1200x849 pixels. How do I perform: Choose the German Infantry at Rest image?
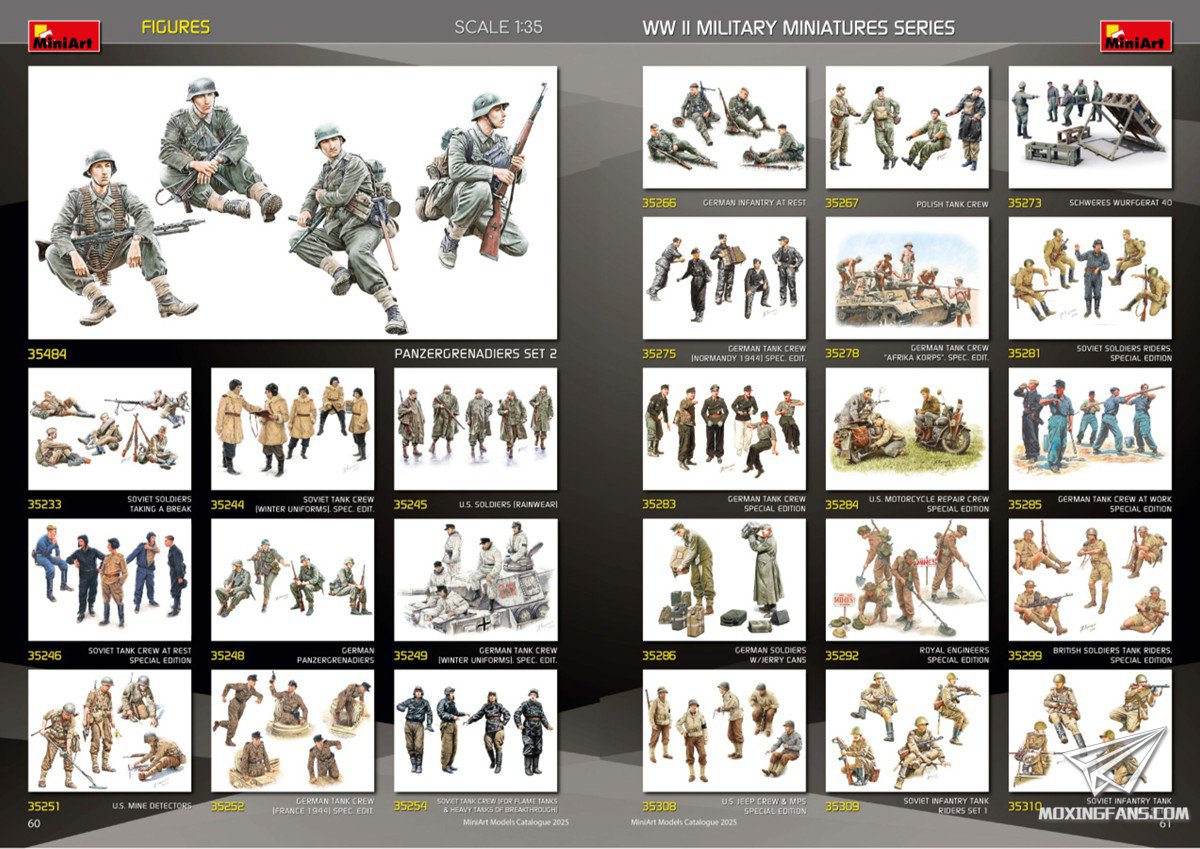click(x=724, y=127)
